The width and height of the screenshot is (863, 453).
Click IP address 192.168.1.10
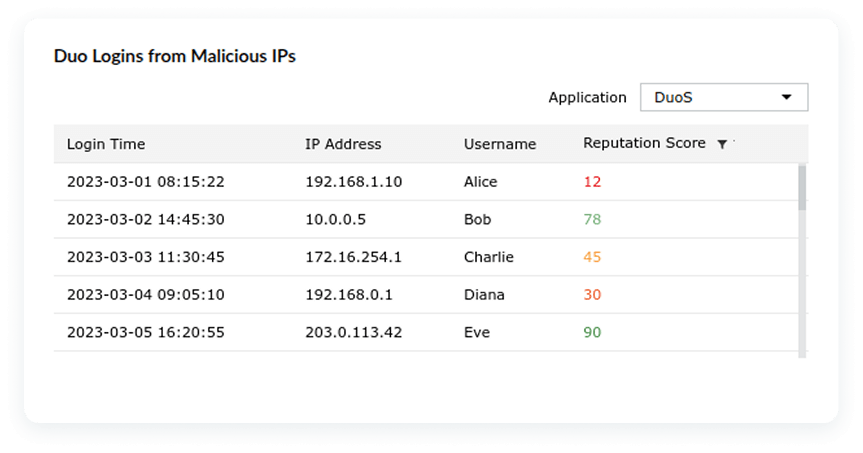click(x=353, y=182)
